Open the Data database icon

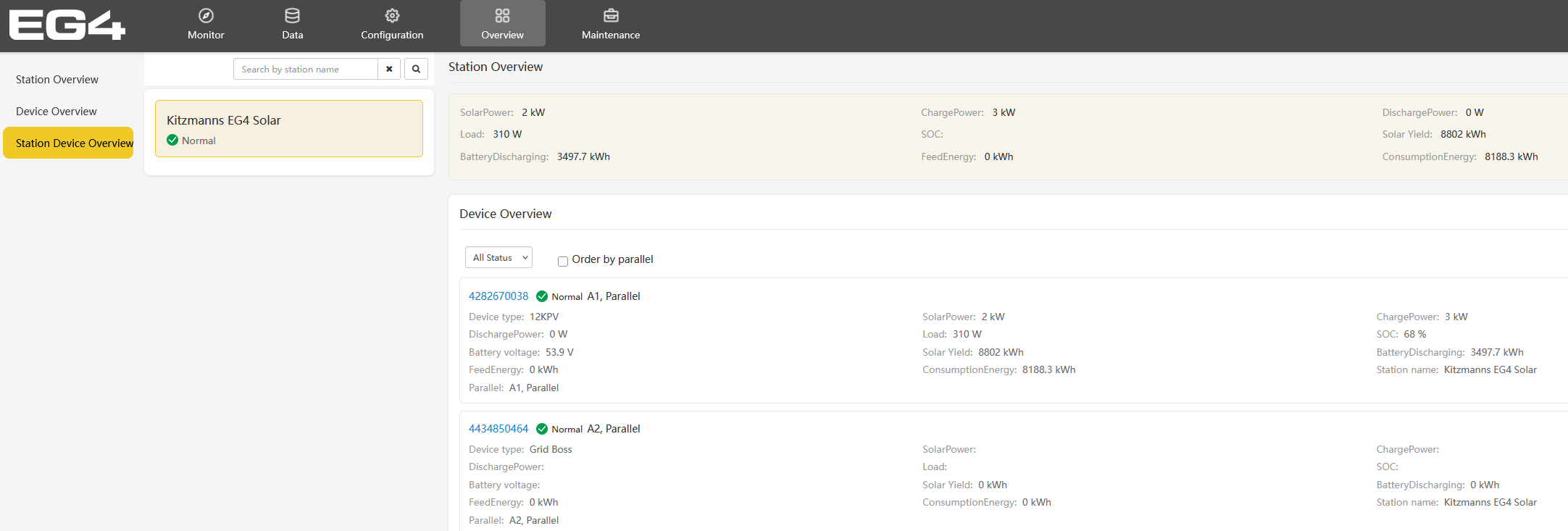click(x=292, y=16)
